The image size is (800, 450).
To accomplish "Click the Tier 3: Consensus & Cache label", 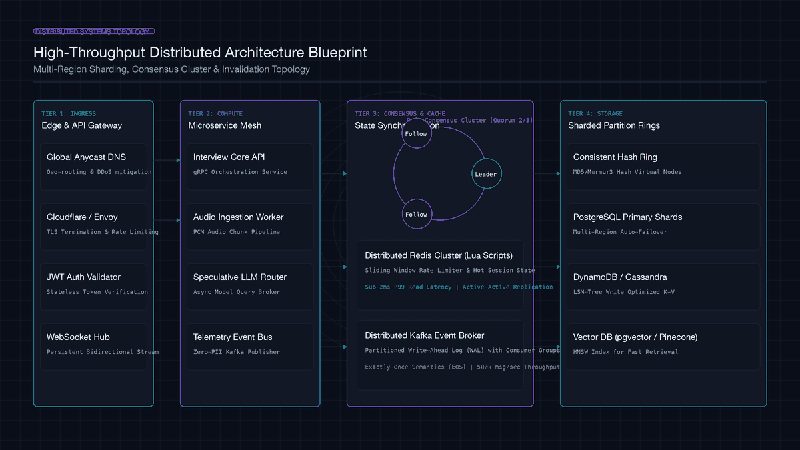I will 399,113.
